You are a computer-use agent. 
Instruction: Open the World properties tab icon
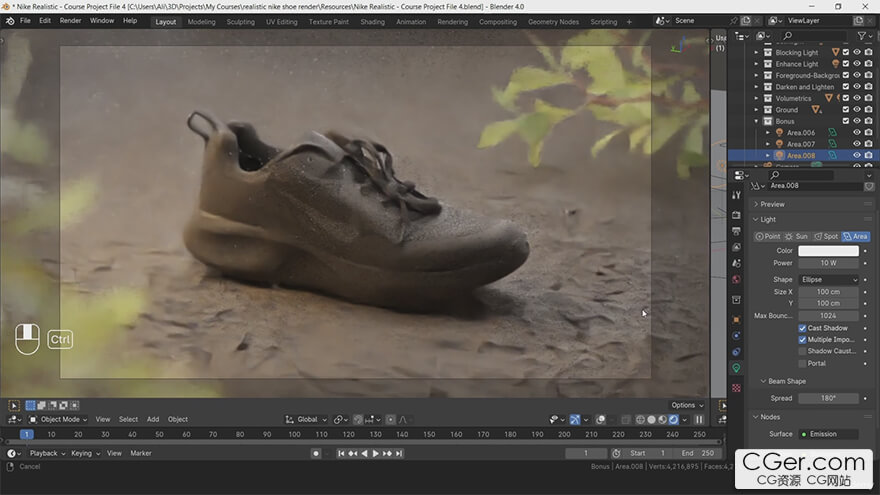click(x=736, y=279)
